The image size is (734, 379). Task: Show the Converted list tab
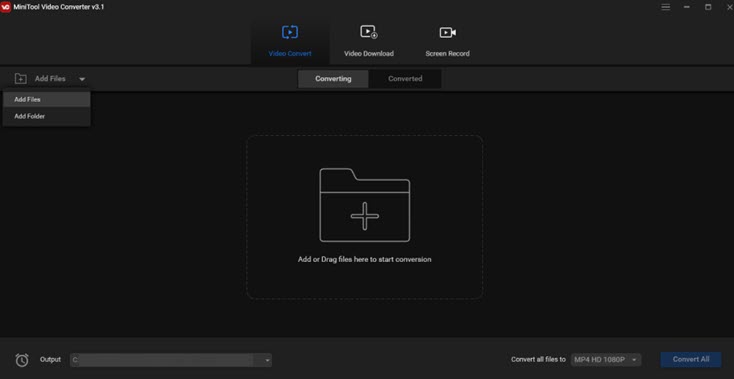tap(405, 79)
